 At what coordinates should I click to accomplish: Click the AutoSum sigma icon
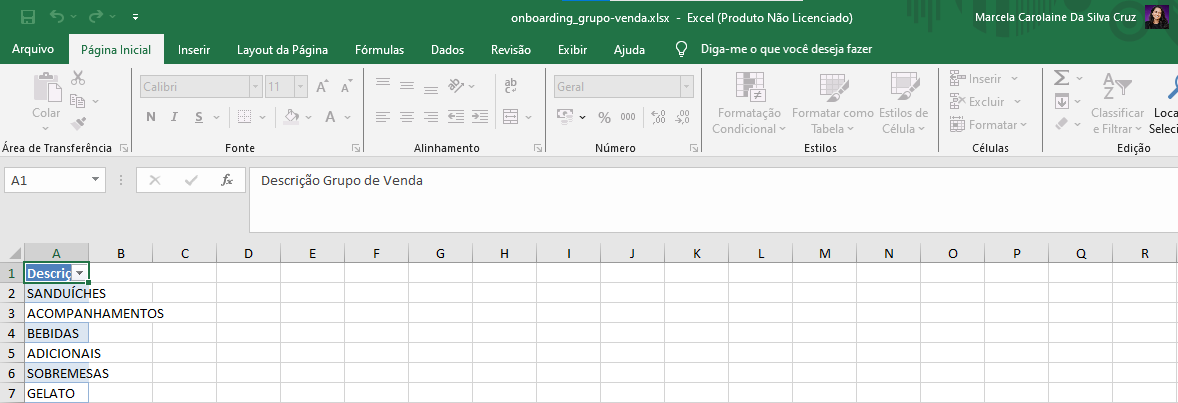pyautogui.click(x=1062, y=78)
